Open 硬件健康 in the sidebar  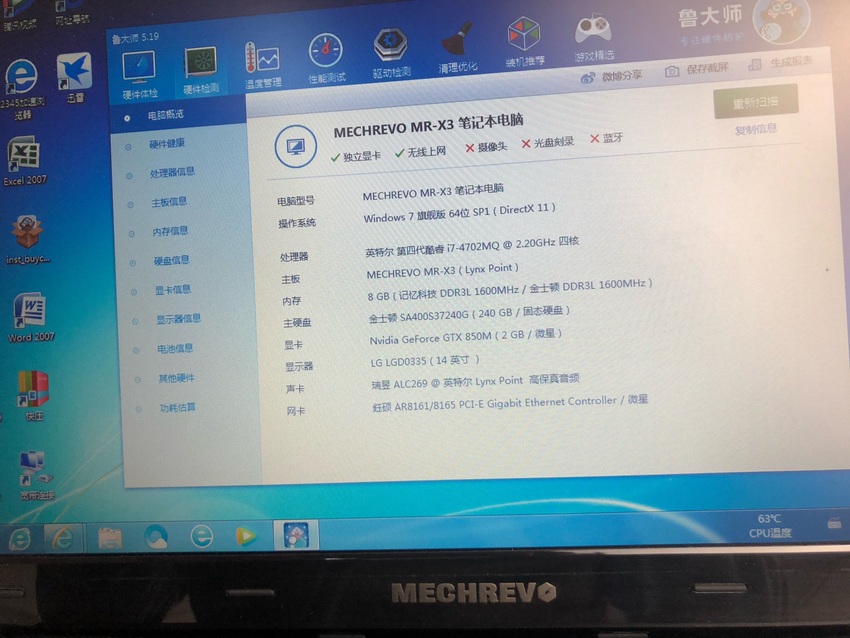click(167, 144)
